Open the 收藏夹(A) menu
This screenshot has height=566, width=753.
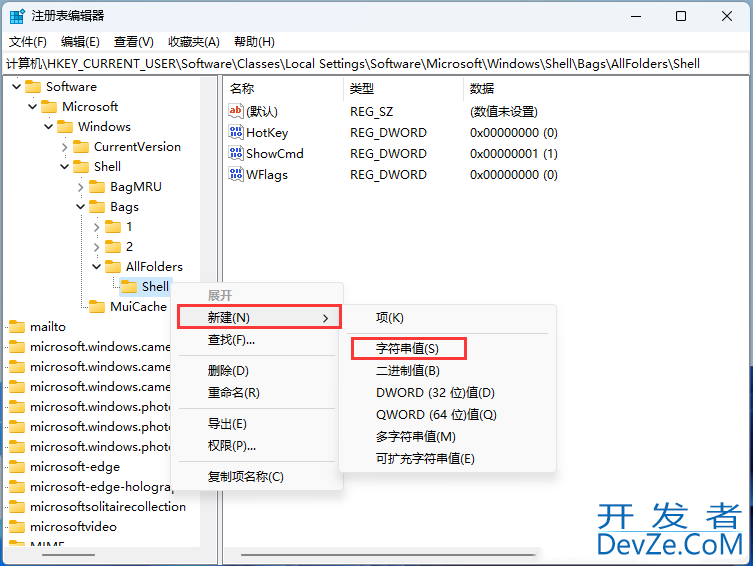point(194,42)
